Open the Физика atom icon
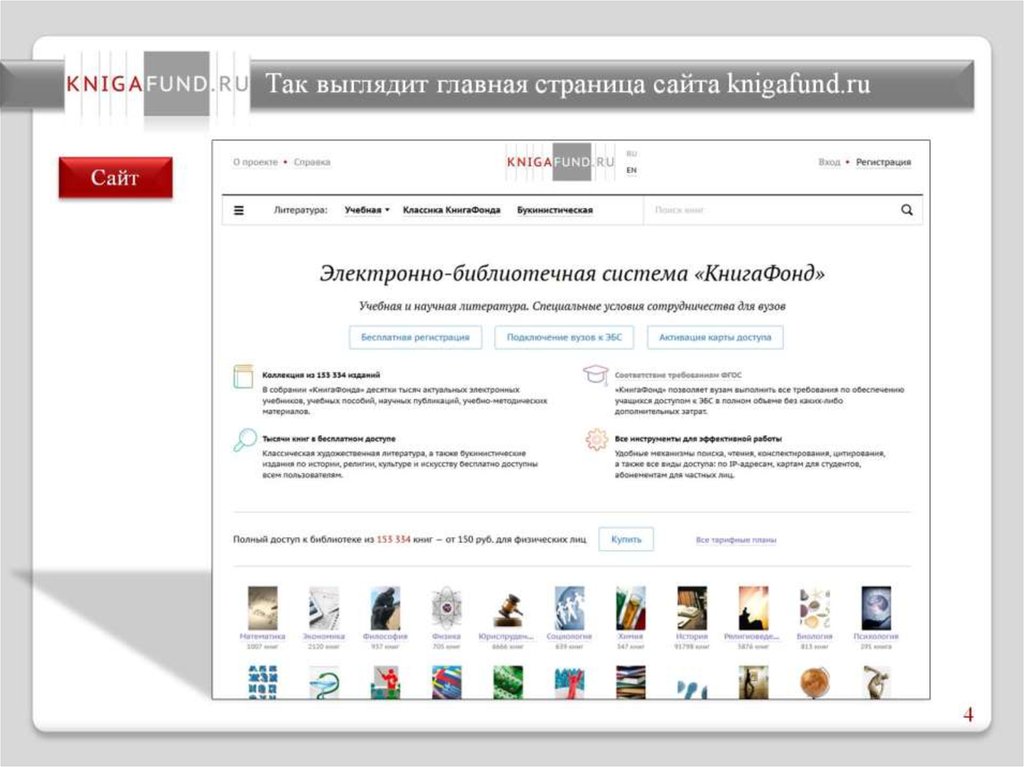The image size is (1024, 767). [x=447, y=608]
